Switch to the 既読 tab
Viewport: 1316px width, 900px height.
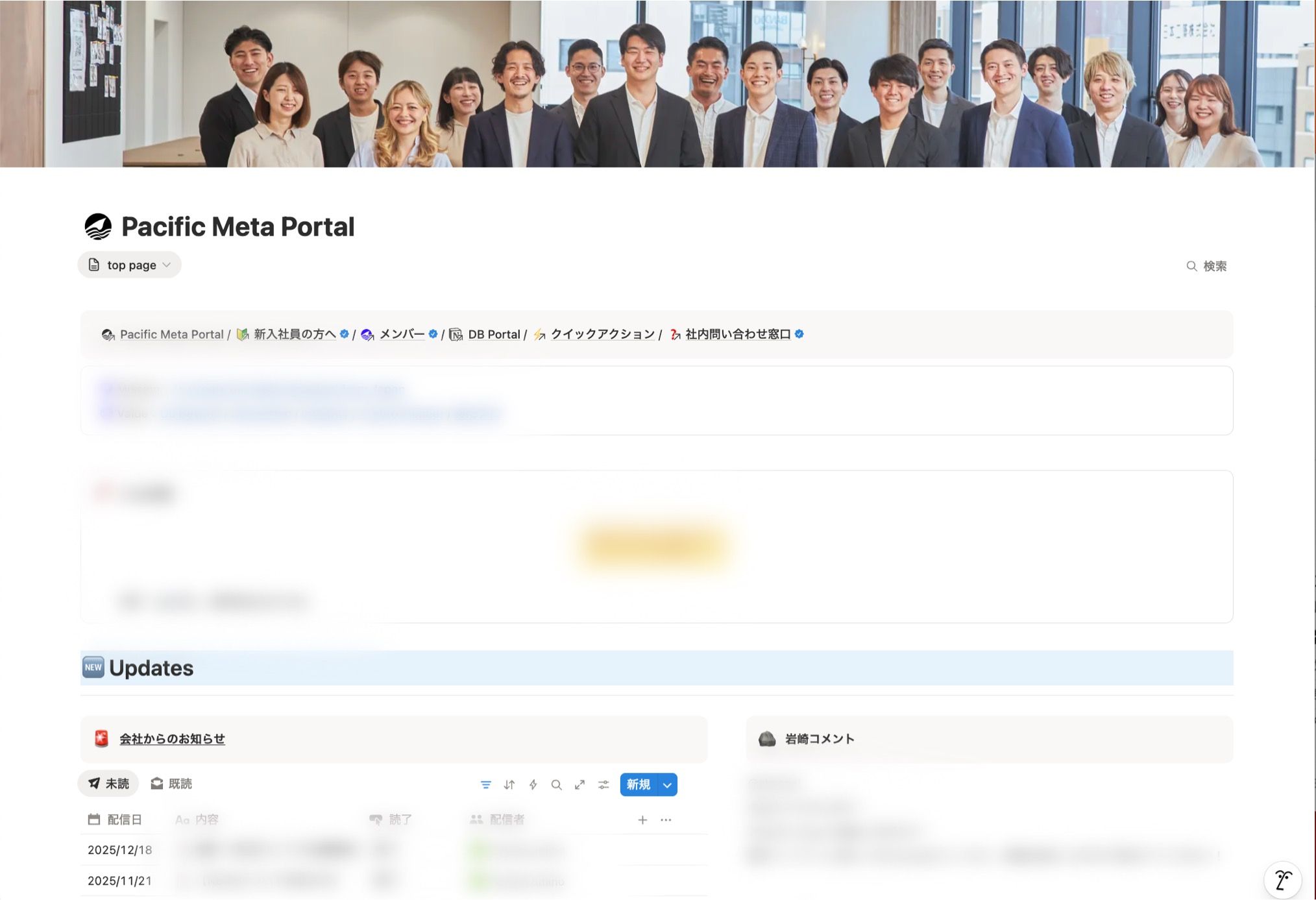(171, 784)
